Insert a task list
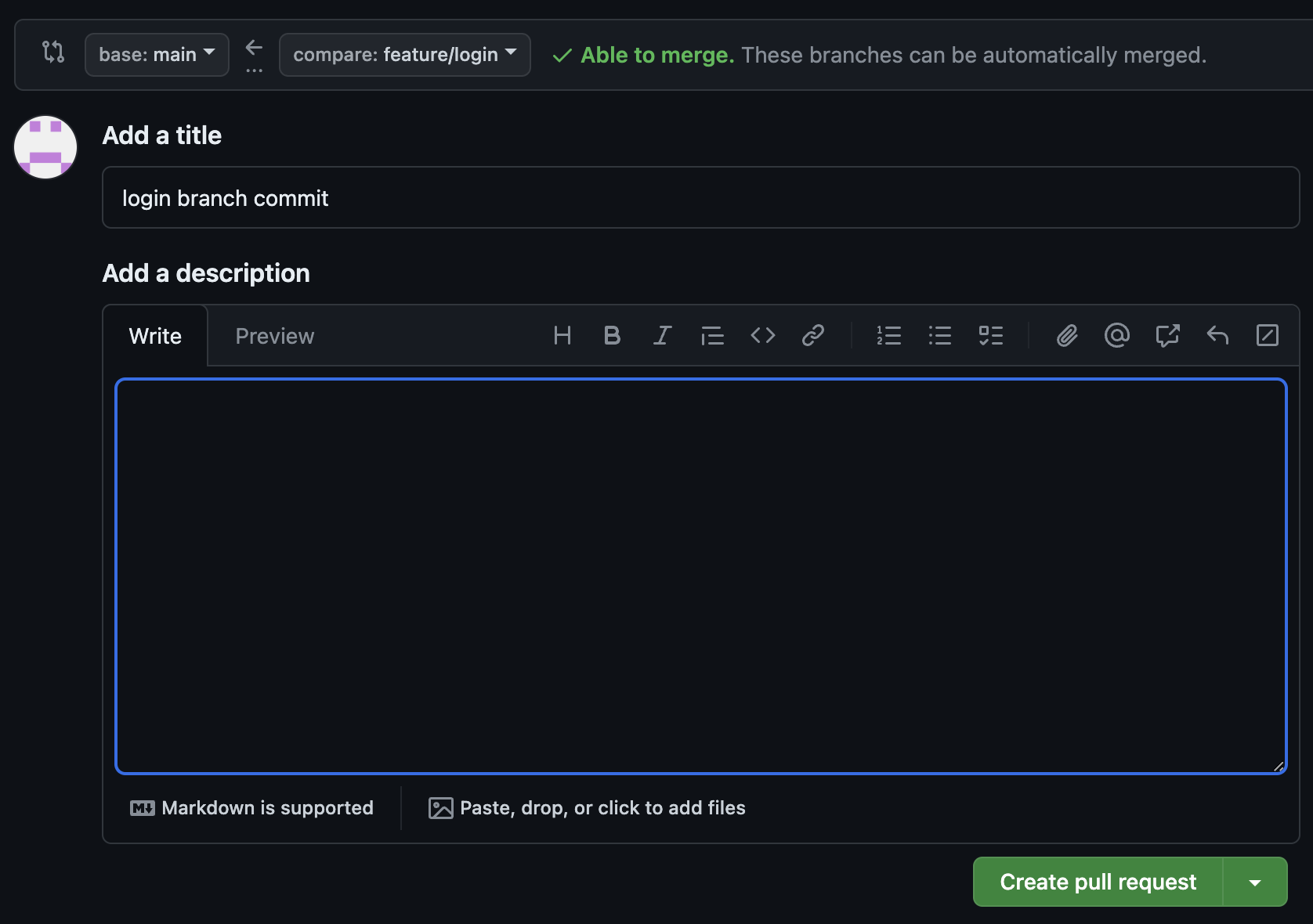 pos(991,336)
